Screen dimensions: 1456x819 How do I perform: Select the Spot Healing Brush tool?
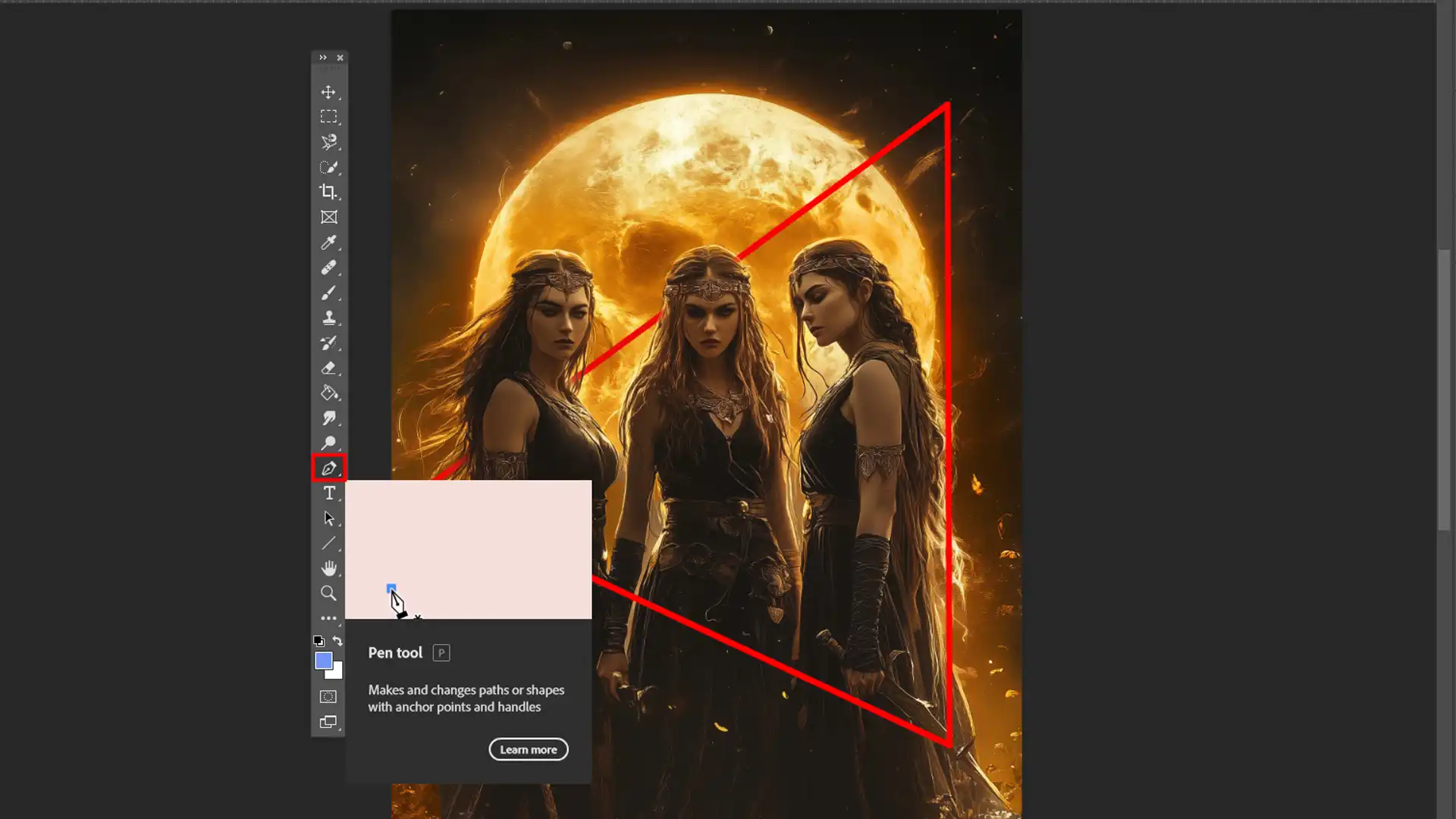328,267
